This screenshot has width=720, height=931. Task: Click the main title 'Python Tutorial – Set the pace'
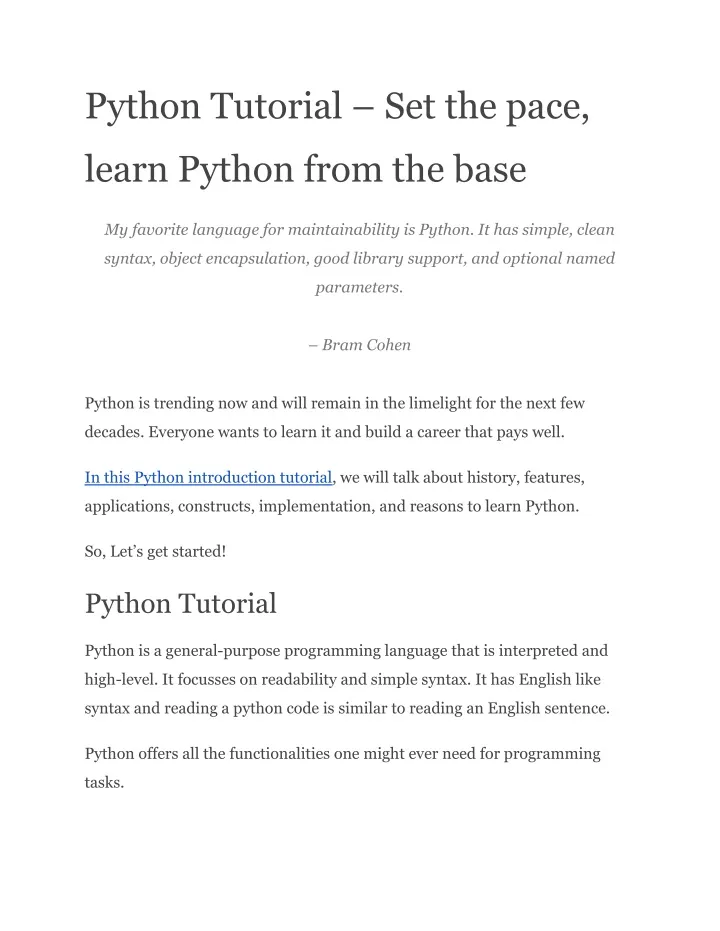point(337,107)
